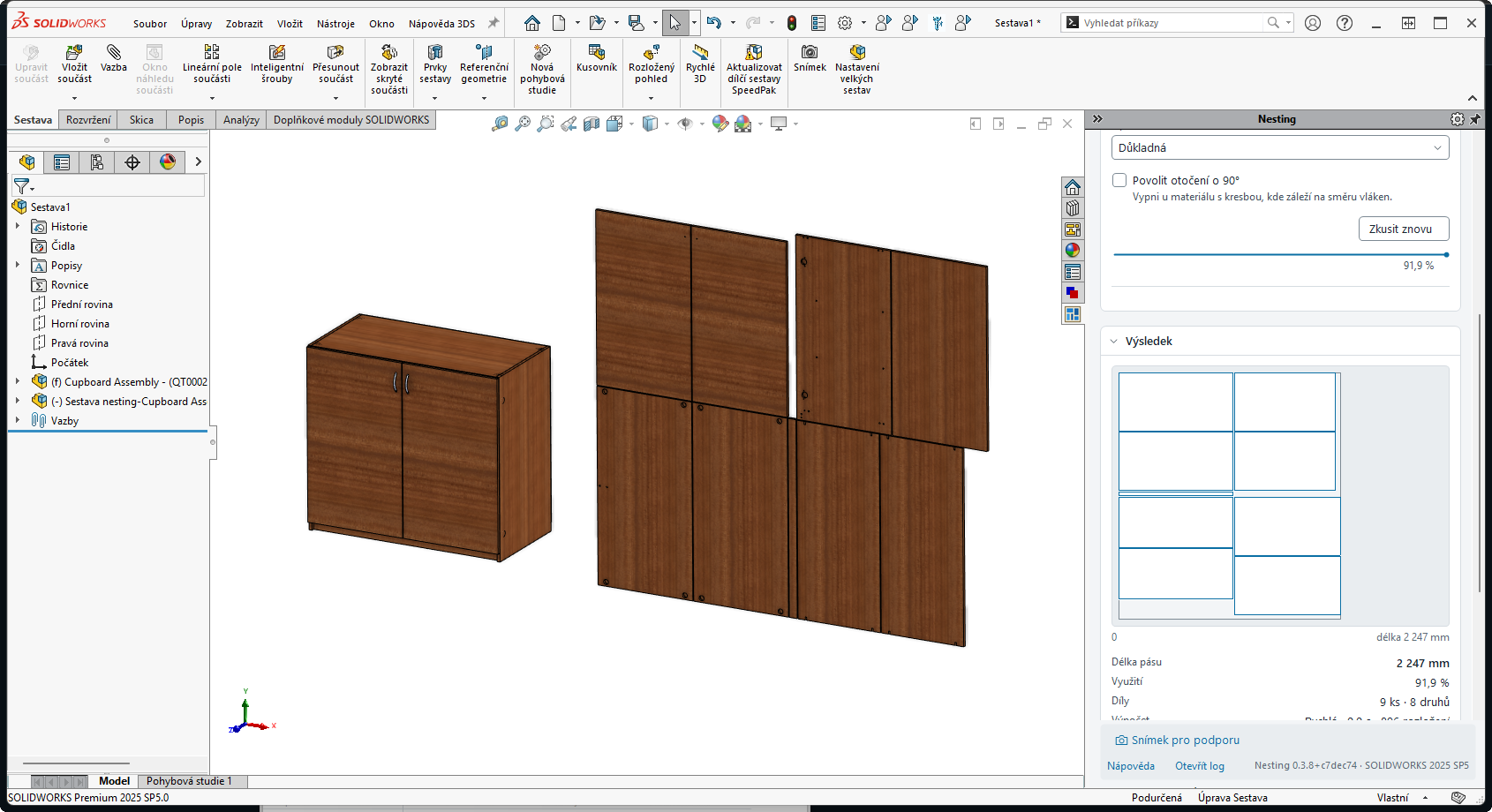Click the Rozložený pohled icon
Image resolution: width=1492 pixels, height=812 pixels.
click(x=652, y=52)
